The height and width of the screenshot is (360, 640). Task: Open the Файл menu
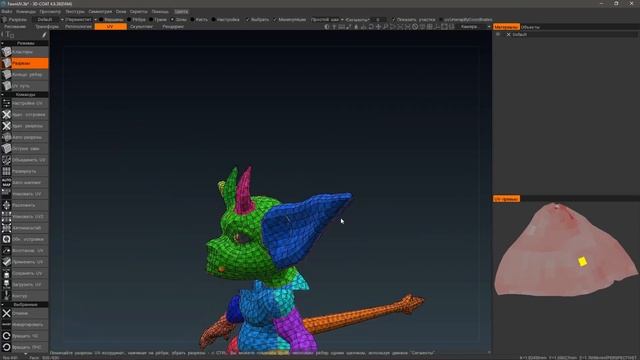pos(7,11)
